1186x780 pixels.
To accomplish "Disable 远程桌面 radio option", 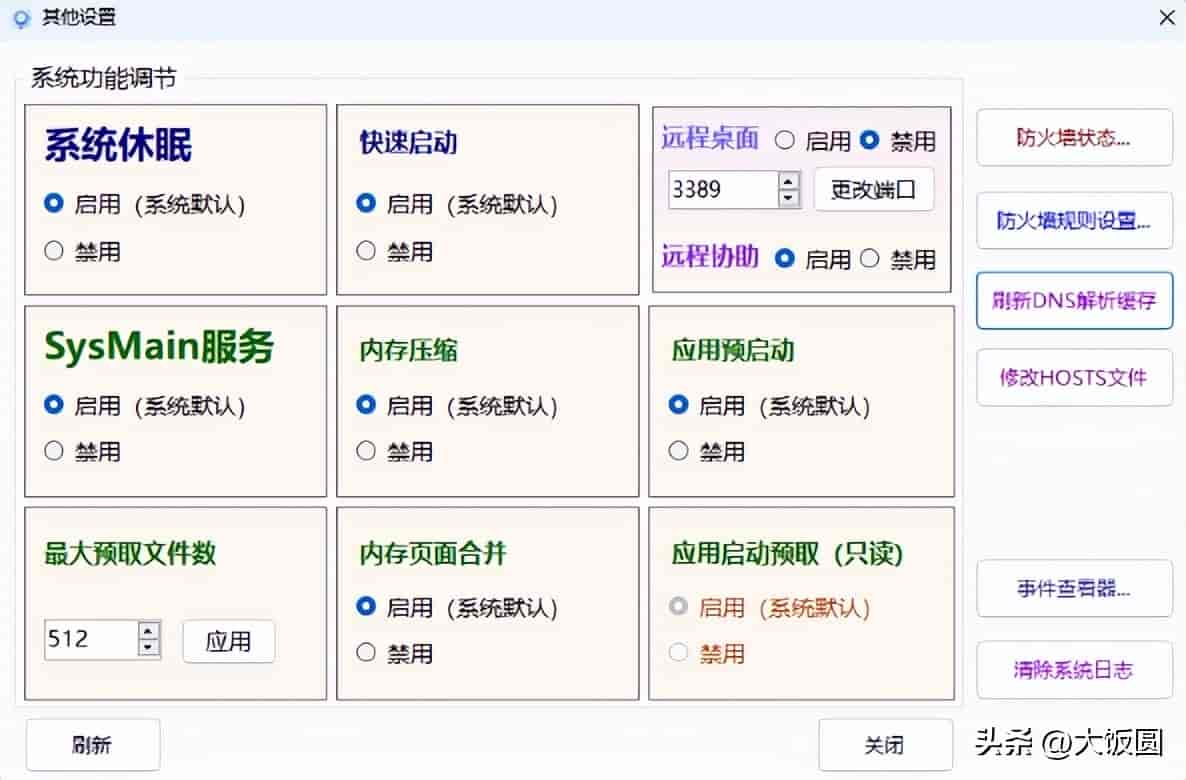I will tap(870, 140).
